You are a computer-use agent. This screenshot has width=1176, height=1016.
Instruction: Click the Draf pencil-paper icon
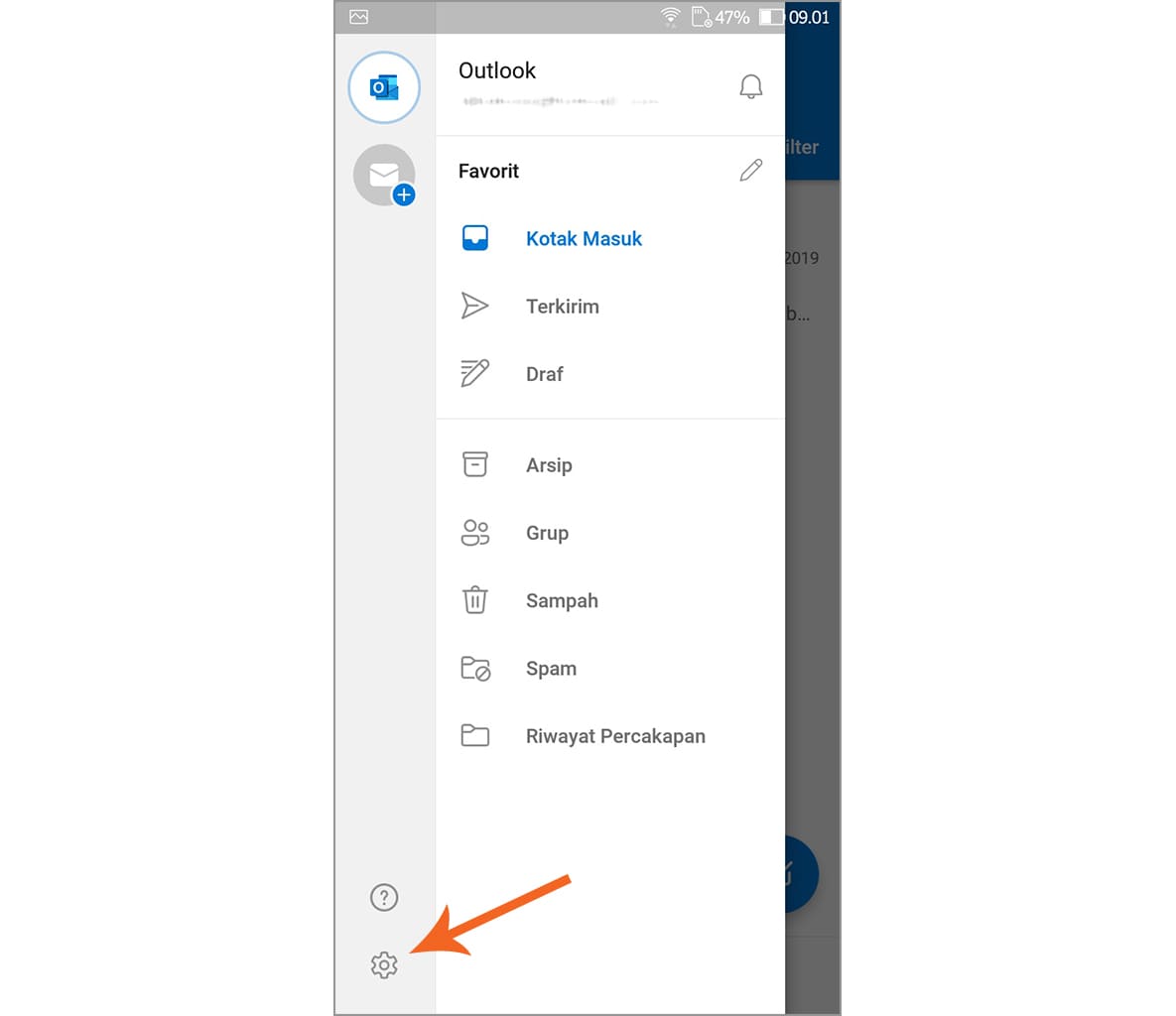(474, 373)
